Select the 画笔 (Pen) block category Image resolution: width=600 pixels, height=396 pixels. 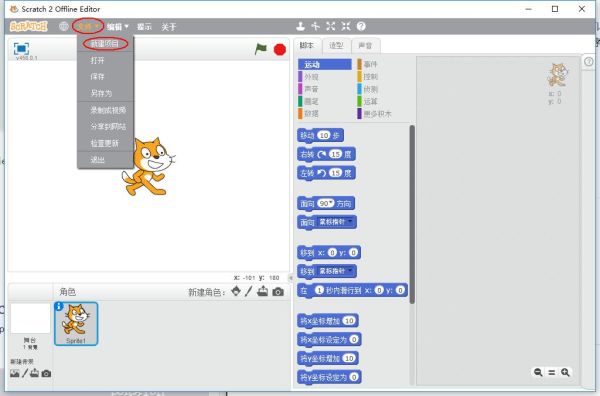[x=324, y=101]
